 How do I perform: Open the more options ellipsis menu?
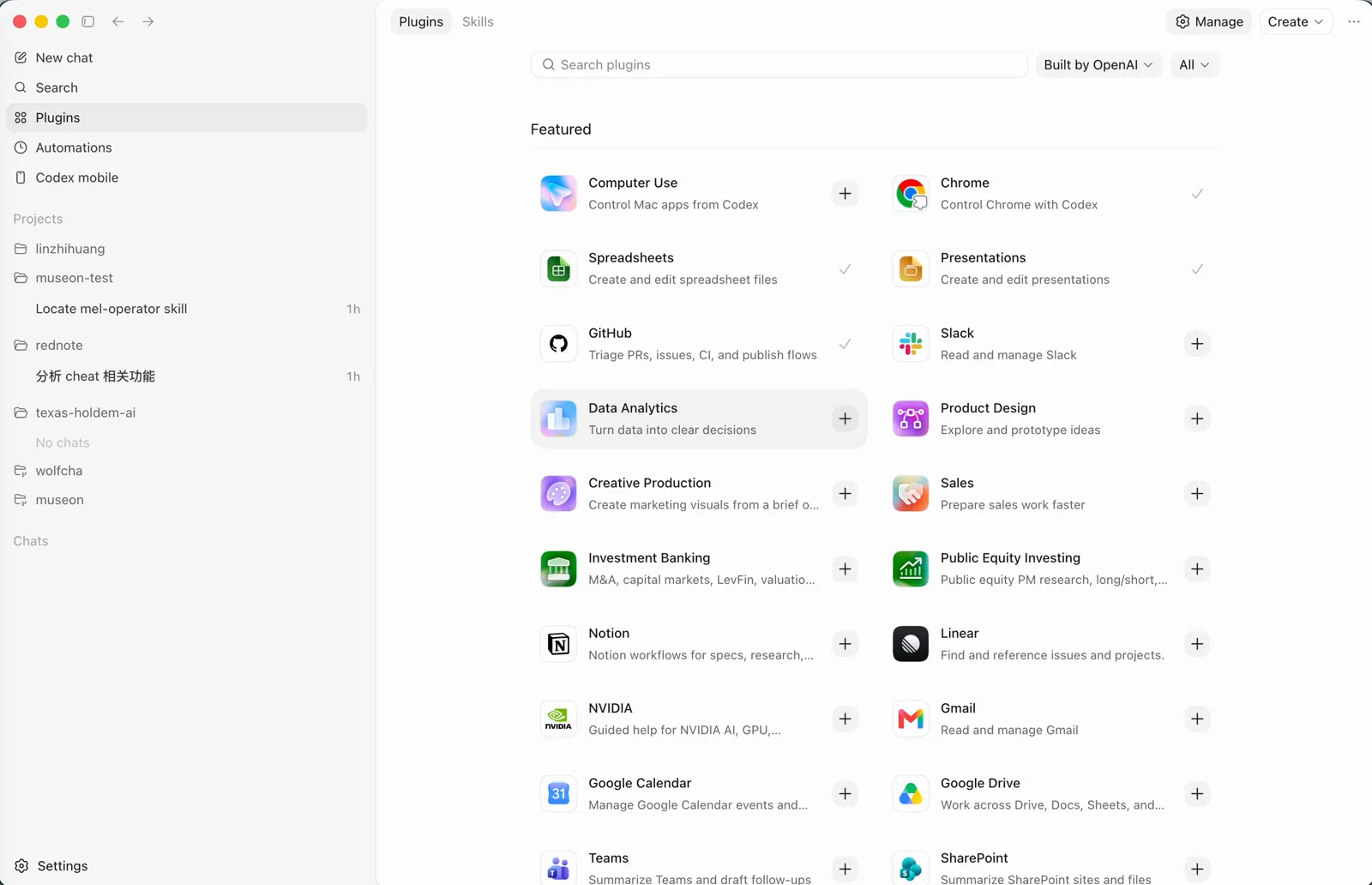1354,21
